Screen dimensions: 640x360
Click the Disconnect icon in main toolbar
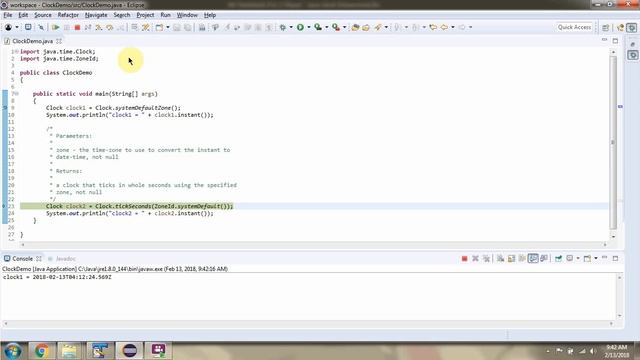(x=88, y=27)
